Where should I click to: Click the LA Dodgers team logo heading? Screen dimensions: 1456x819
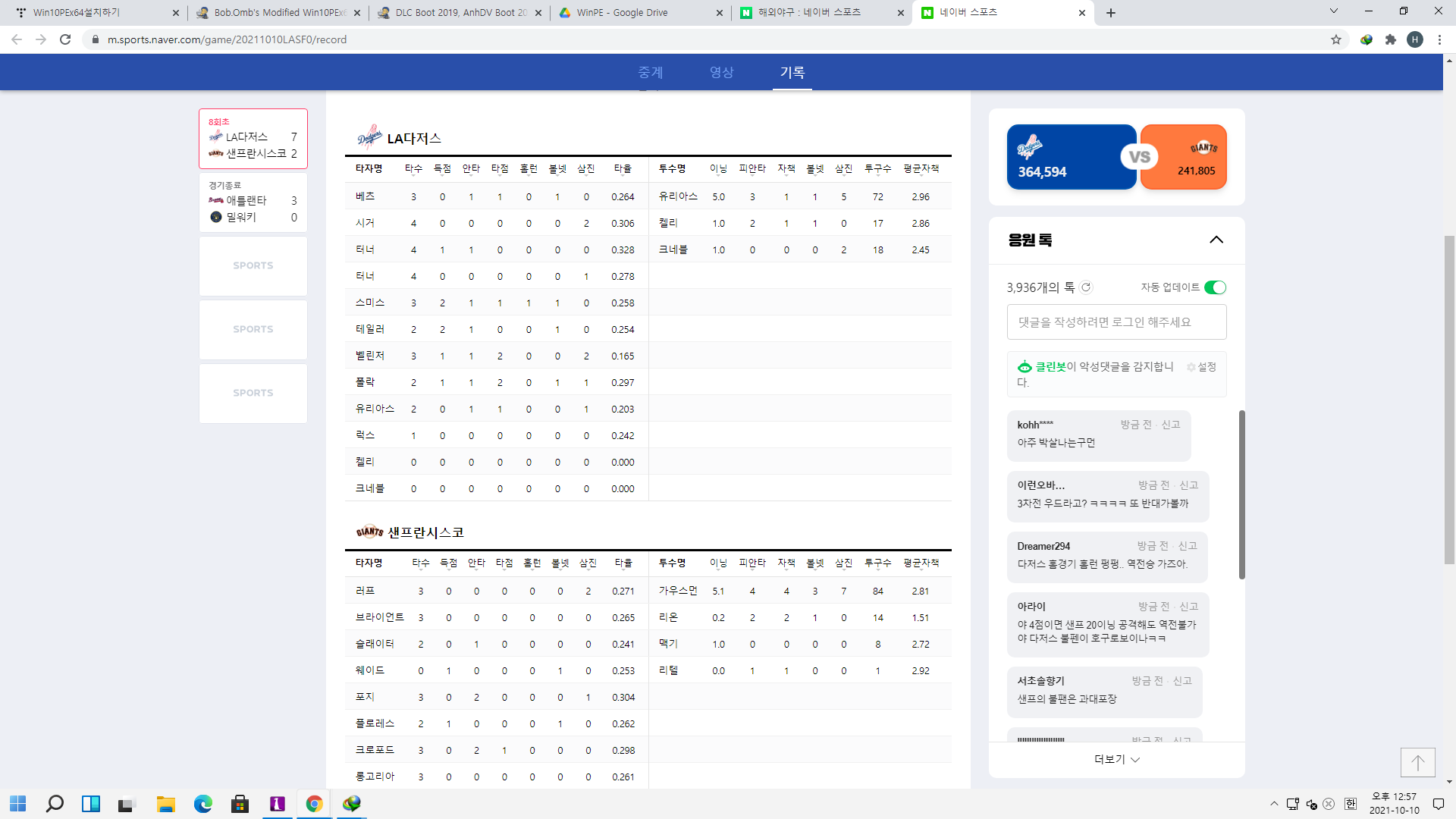click(369, 137)
